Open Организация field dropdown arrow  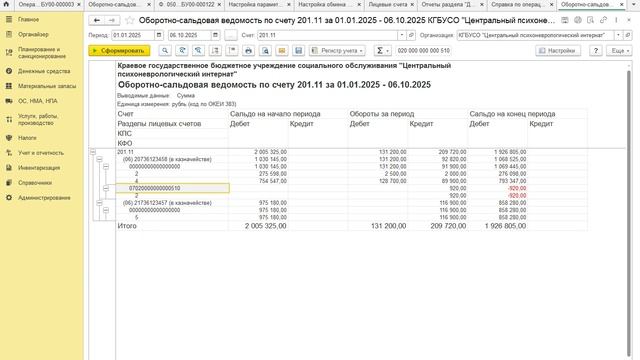click(x=618, y=35)
